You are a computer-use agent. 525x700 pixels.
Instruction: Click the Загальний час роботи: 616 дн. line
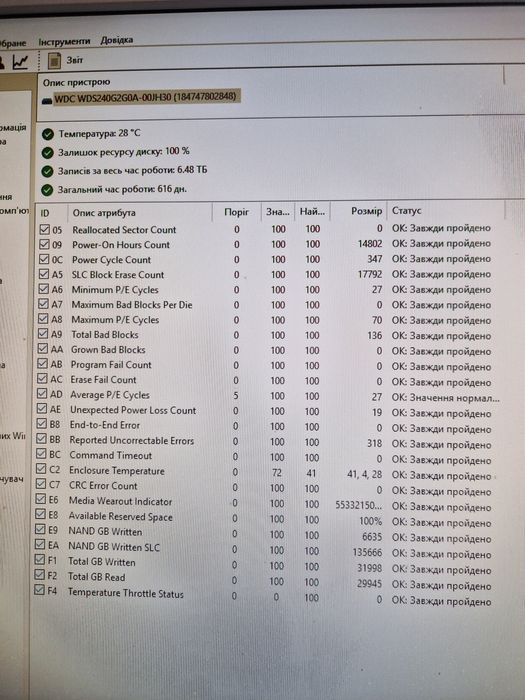pos(122,189)
